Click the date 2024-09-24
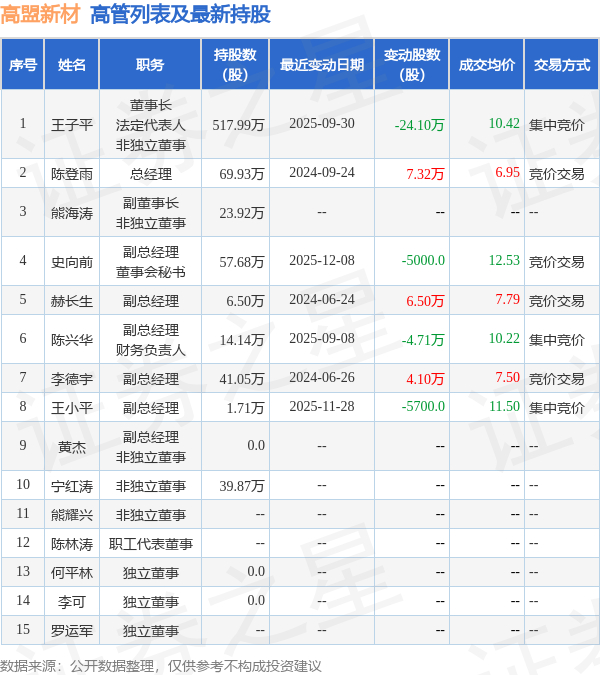Image resolution: width=600 pixels, height=675 pixels. pos(322,172)
